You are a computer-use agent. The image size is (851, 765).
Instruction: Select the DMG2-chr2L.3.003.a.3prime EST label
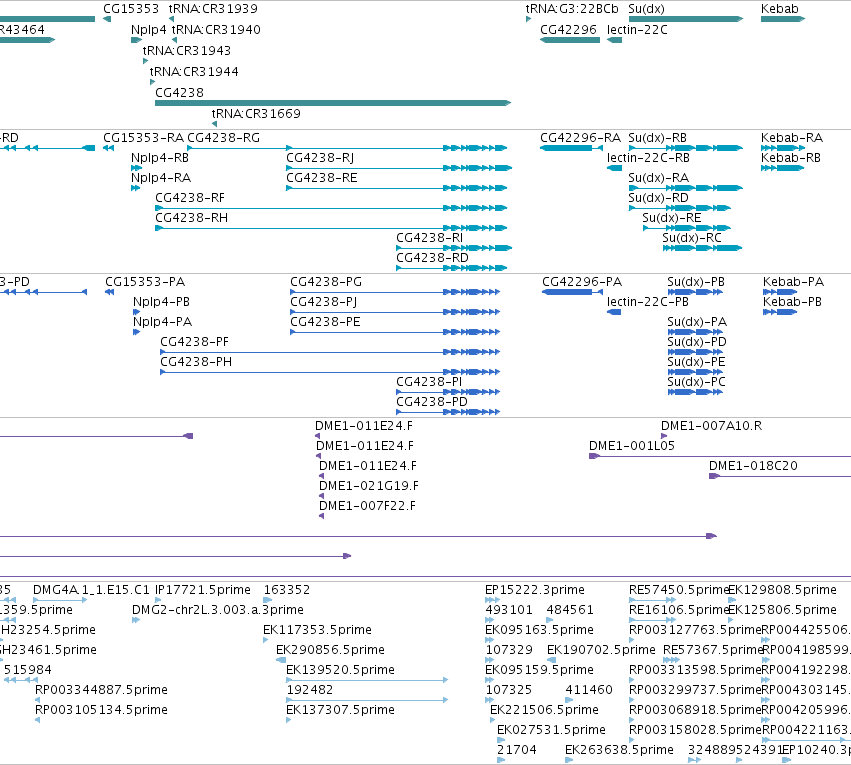pyautogui.click(x=218, y=610)
